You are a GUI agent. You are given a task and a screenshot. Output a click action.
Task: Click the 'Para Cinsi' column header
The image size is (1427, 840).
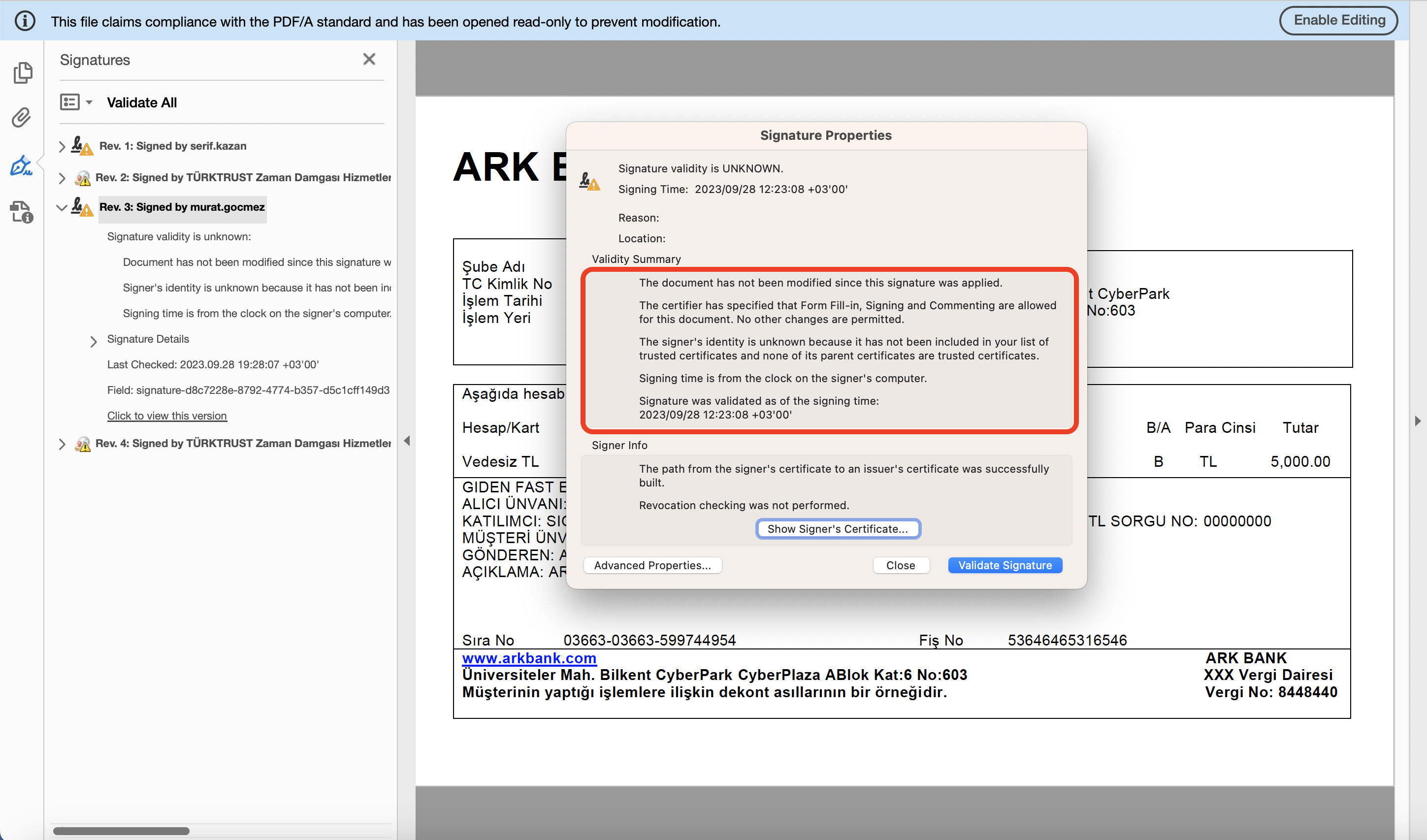[x=1220, y=428]
